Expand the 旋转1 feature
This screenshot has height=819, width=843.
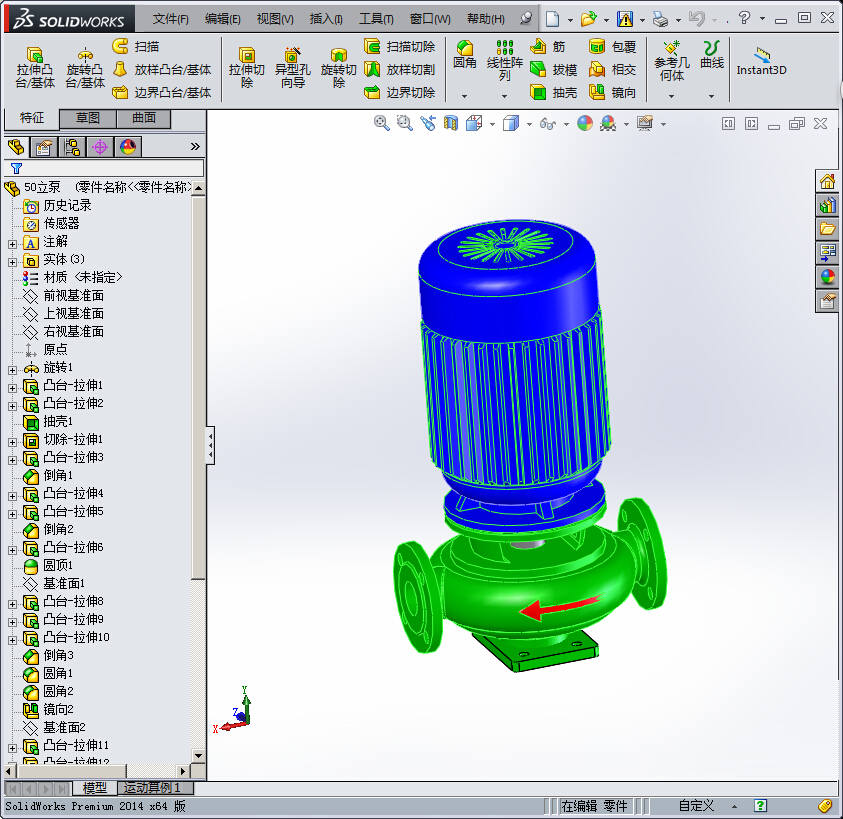click(x=12, y=371)
